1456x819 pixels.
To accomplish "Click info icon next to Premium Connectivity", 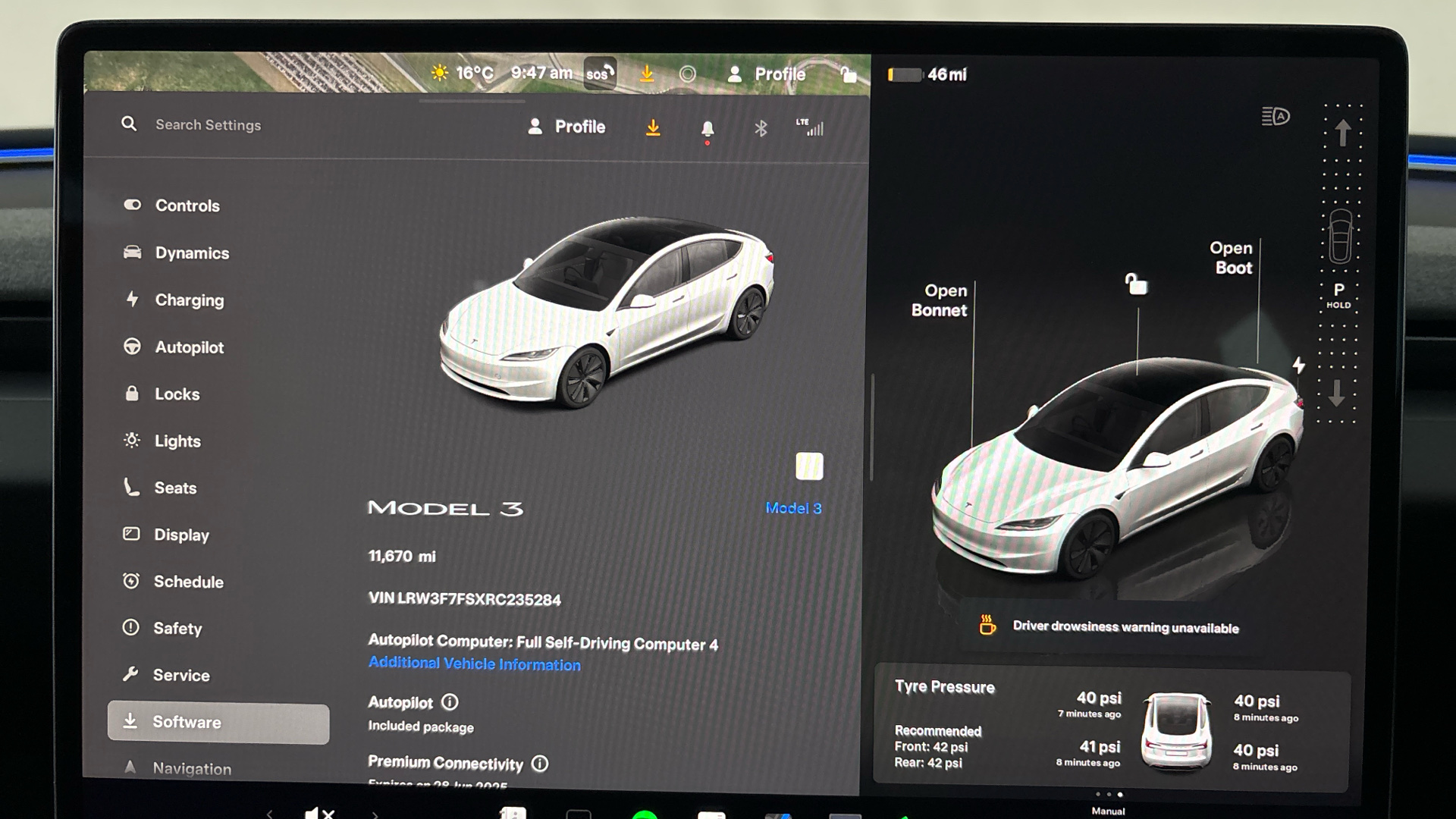I will pos(540,764).
